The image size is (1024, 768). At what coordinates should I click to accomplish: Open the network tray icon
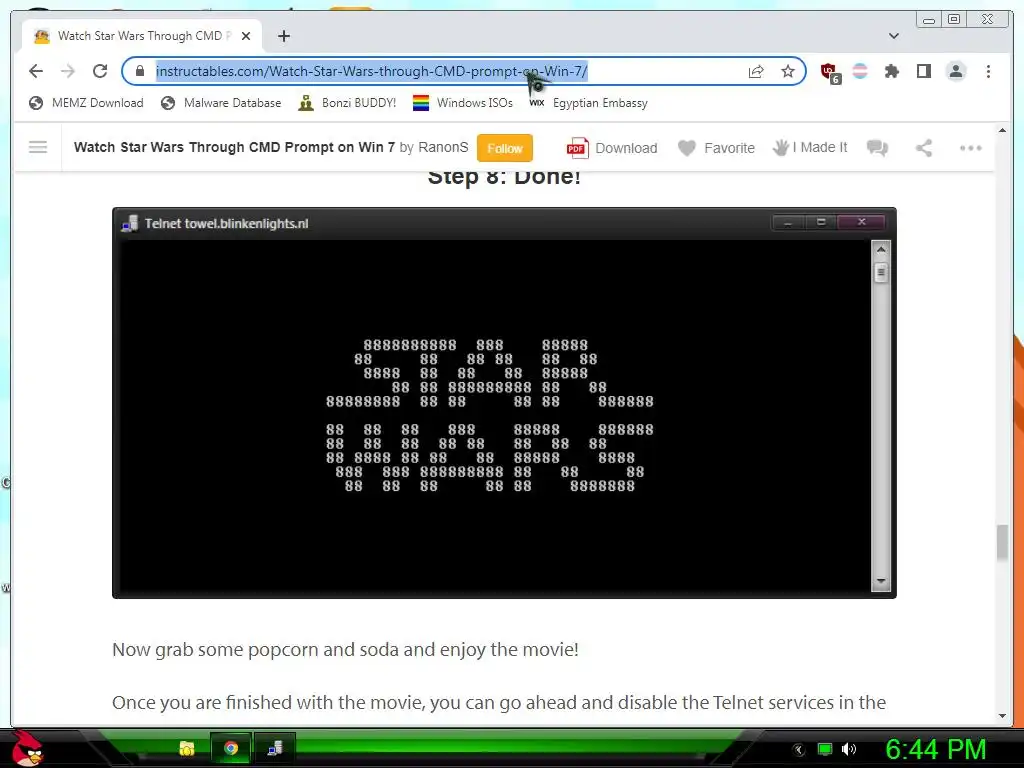tap(825, 749)
